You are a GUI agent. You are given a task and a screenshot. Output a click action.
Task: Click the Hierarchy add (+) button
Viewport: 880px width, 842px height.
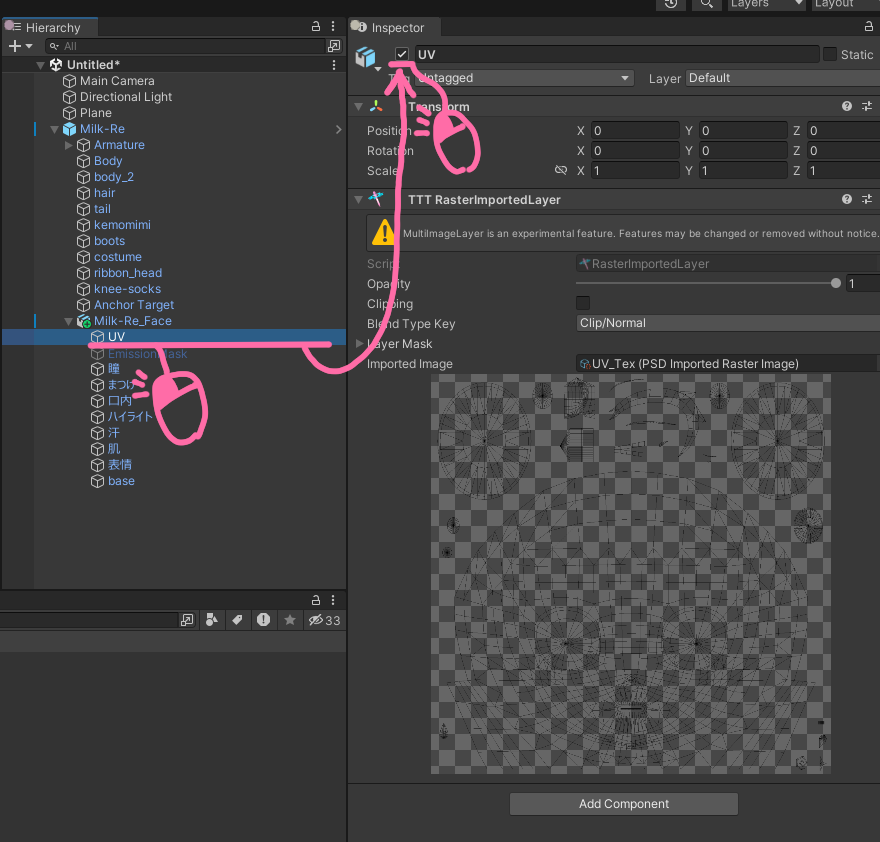tap(14, 46)
